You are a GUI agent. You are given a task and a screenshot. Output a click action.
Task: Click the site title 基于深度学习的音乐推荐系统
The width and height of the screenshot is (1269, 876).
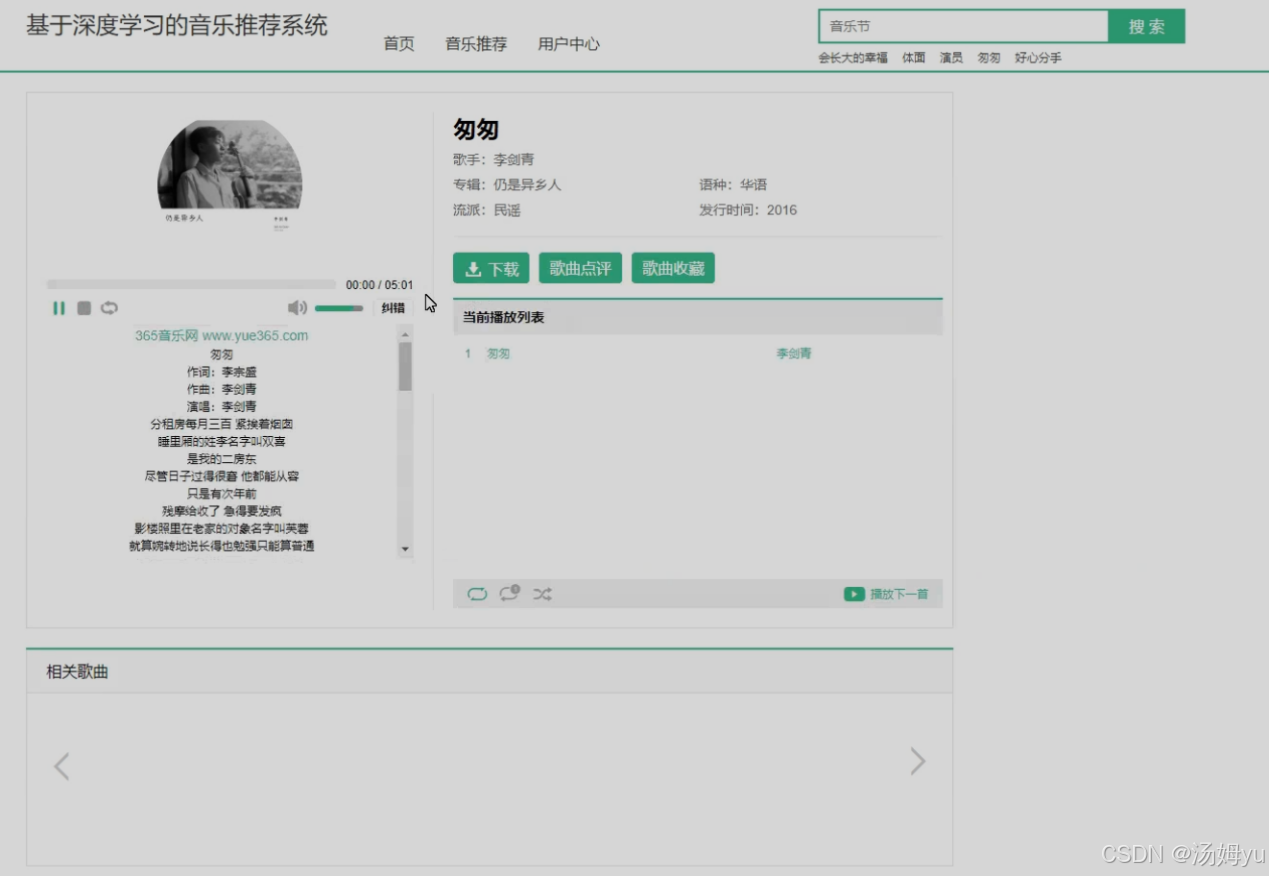(x=177, y=26)
